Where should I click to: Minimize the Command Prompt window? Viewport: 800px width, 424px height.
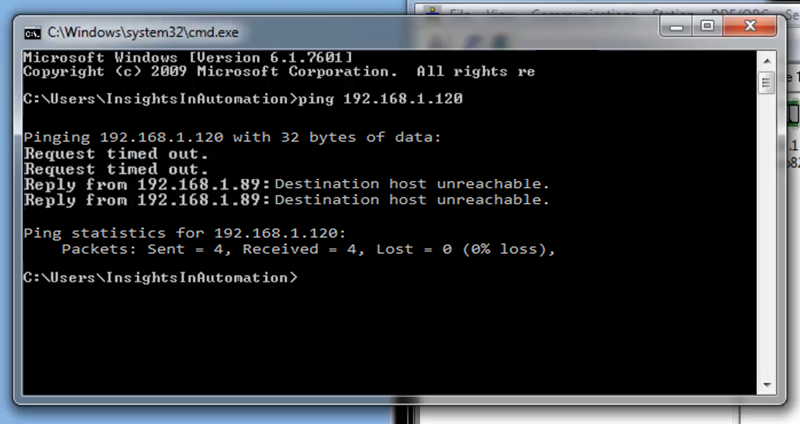(x=677, y=26)
